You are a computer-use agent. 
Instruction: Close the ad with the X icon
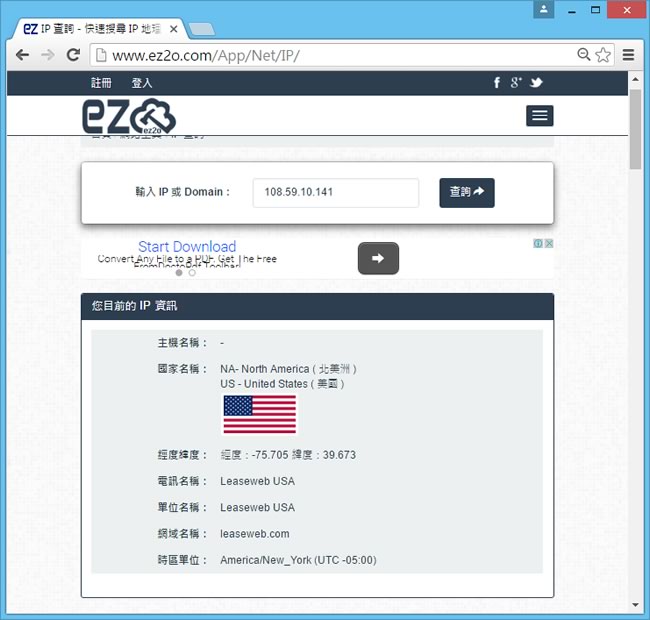click(548, 243)
